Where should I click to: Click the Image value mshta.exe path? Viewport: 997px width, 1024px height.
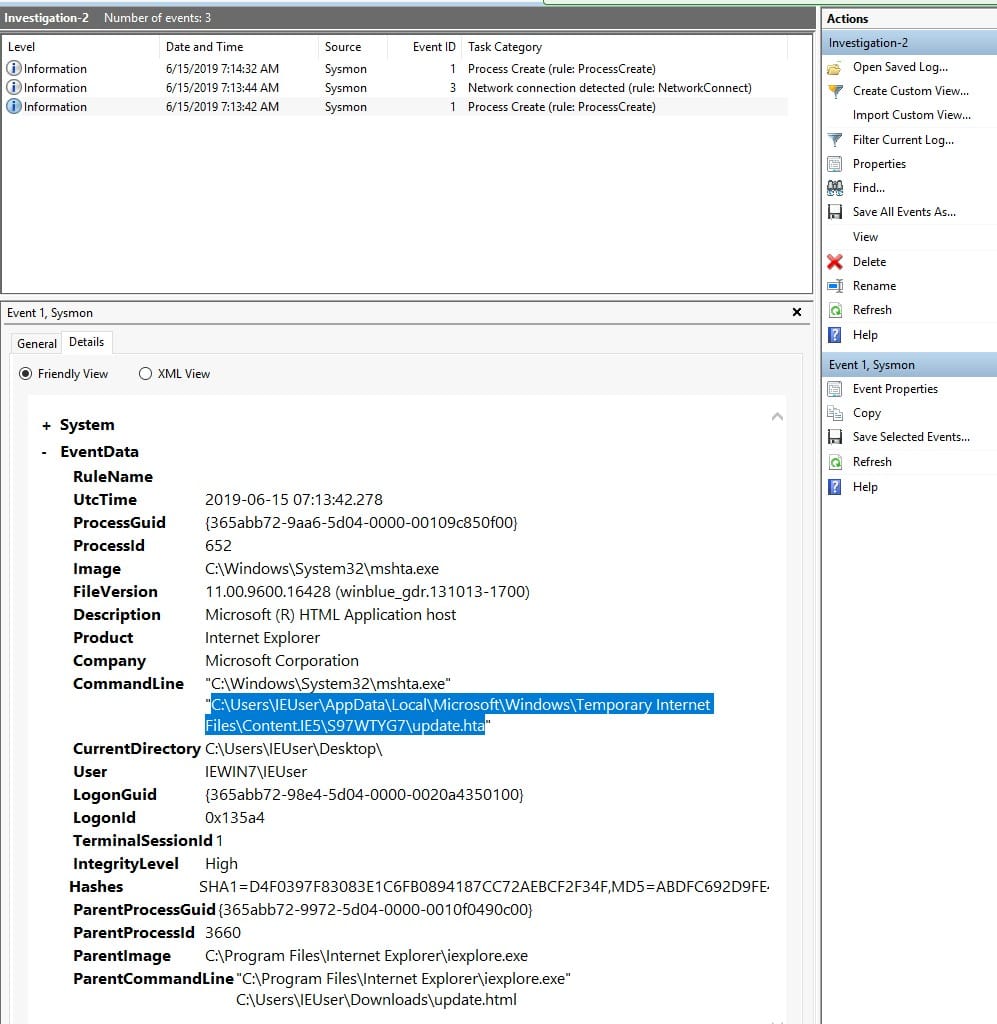pos(322,569)
